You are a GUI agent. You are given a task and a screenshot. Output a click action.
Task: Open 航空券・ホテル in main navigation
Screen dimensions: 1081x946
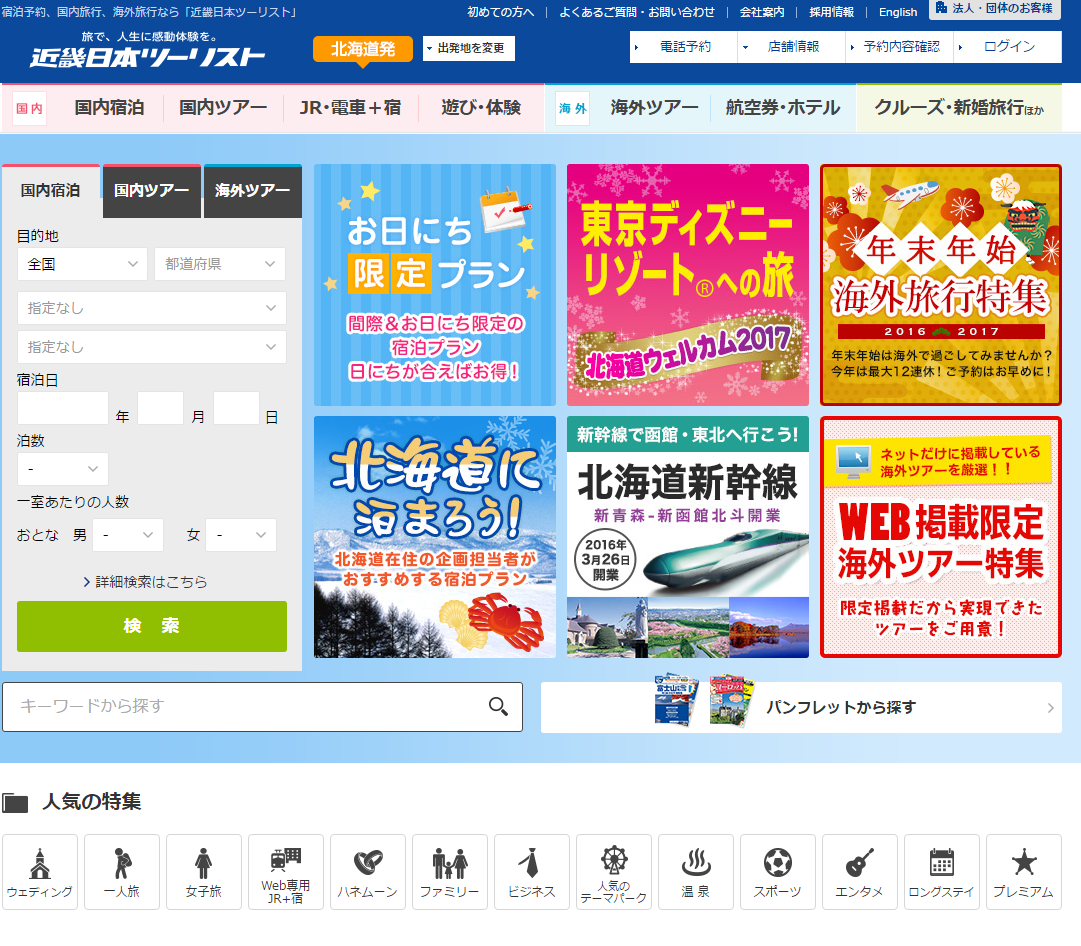782,108
